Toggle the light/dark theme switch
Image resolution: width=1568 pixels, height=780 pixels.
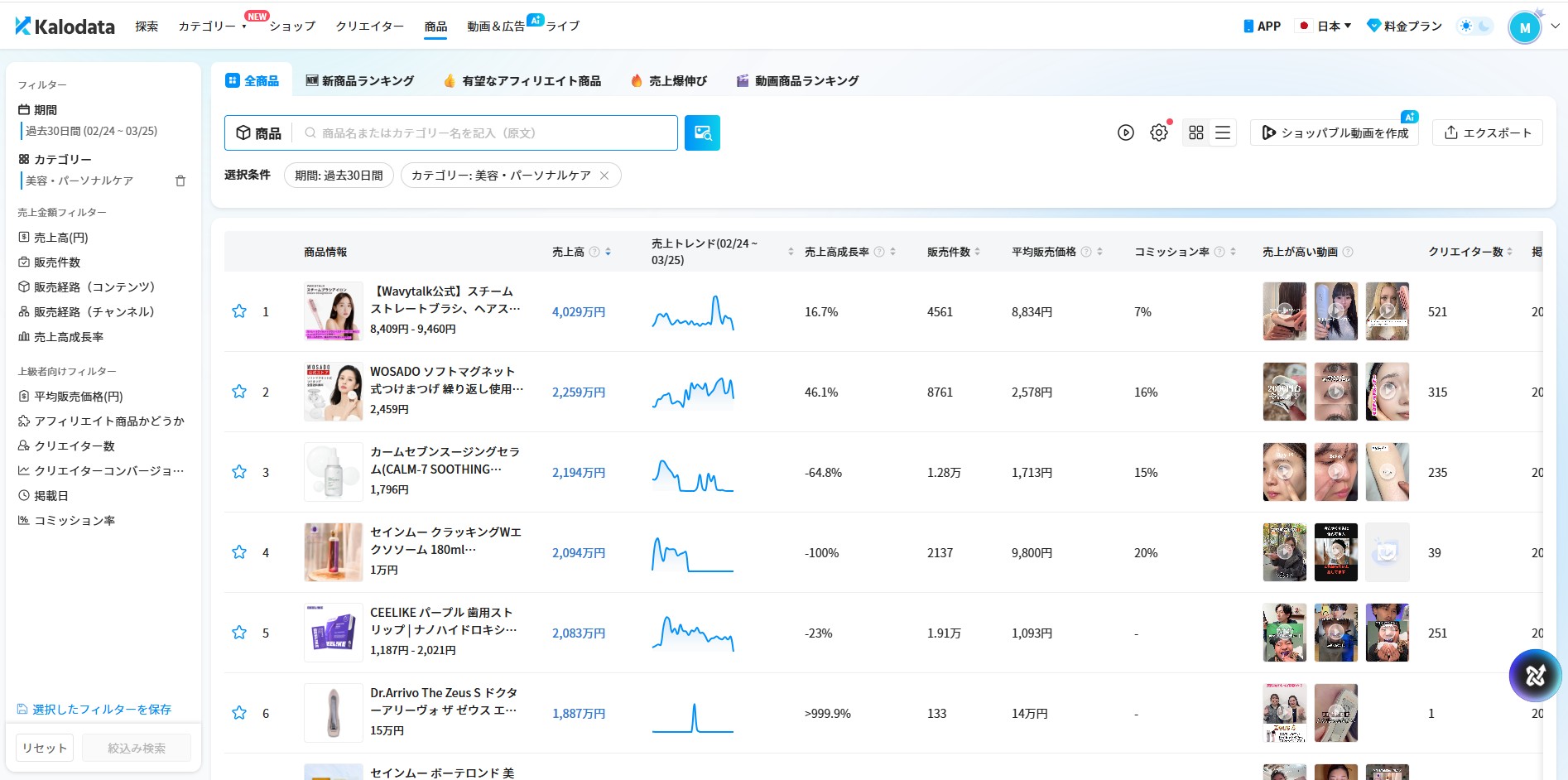1474,26
